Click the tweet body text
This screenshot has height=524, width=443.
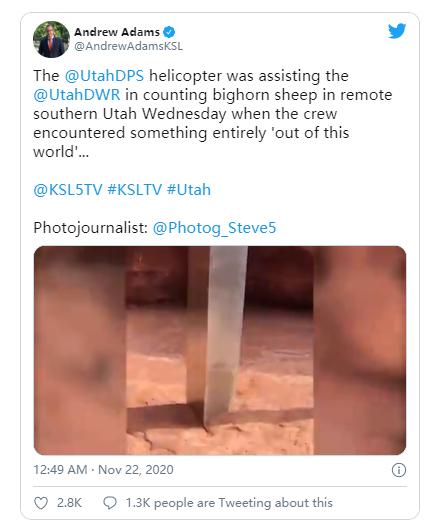pyautogui.click(x=213, y=114)
